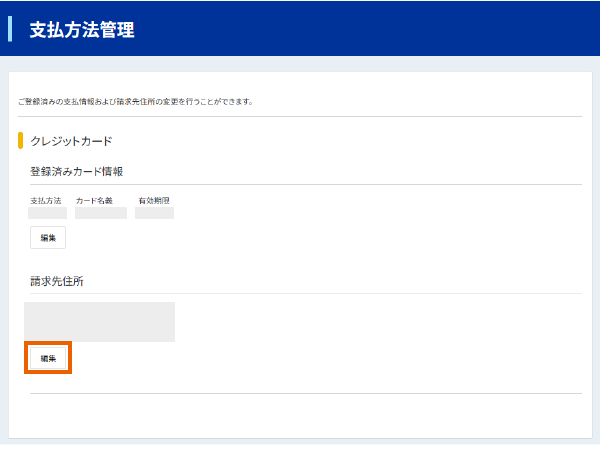Click the yellow marker beside クレジットカード
This screenshot has width=600, height=457.
tap(21, 141)
